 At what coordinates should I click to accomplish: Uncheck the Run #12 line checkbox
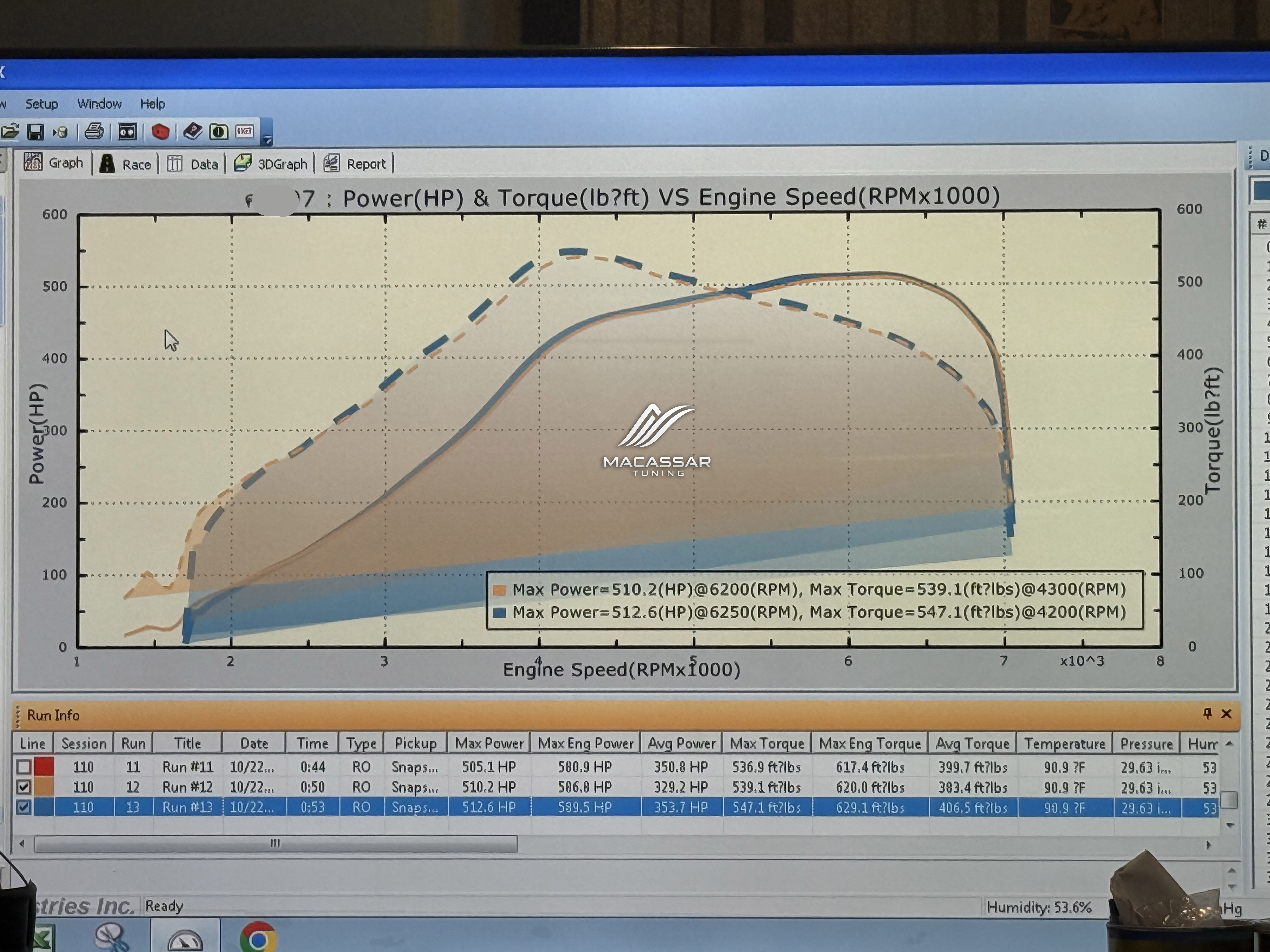pos(24,787)
